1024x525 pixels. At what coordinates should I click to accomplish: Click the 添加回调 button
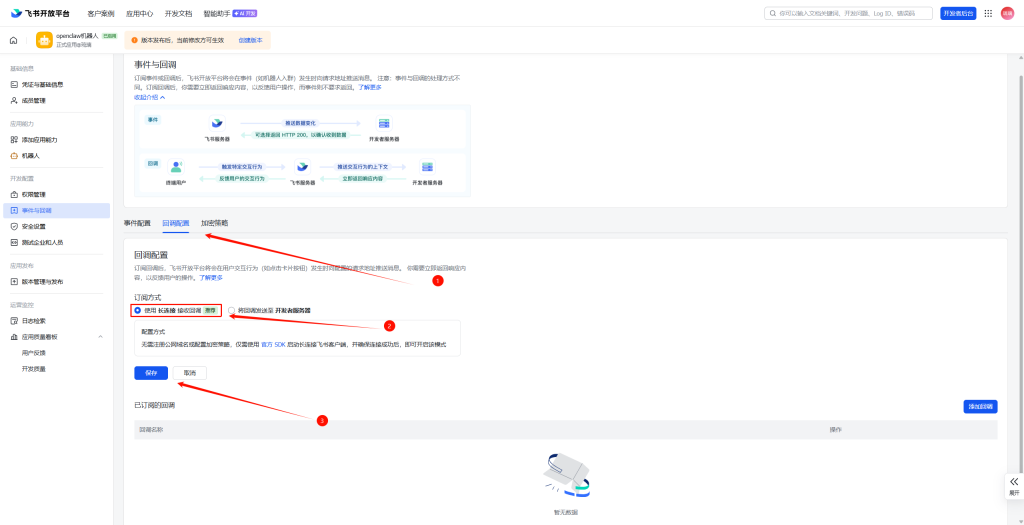pos(980,407)
